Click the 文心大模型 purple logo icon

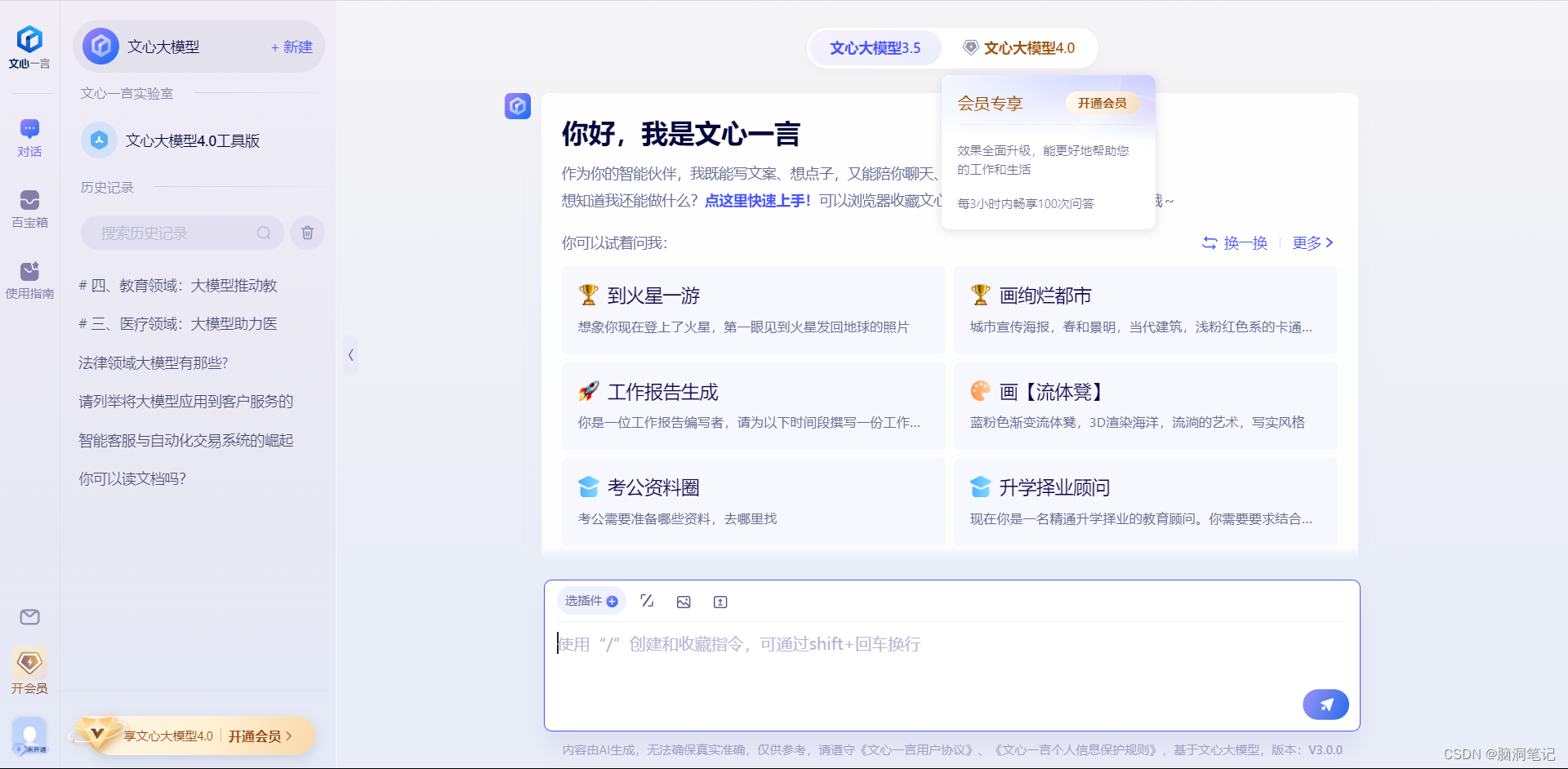[101, 47]
